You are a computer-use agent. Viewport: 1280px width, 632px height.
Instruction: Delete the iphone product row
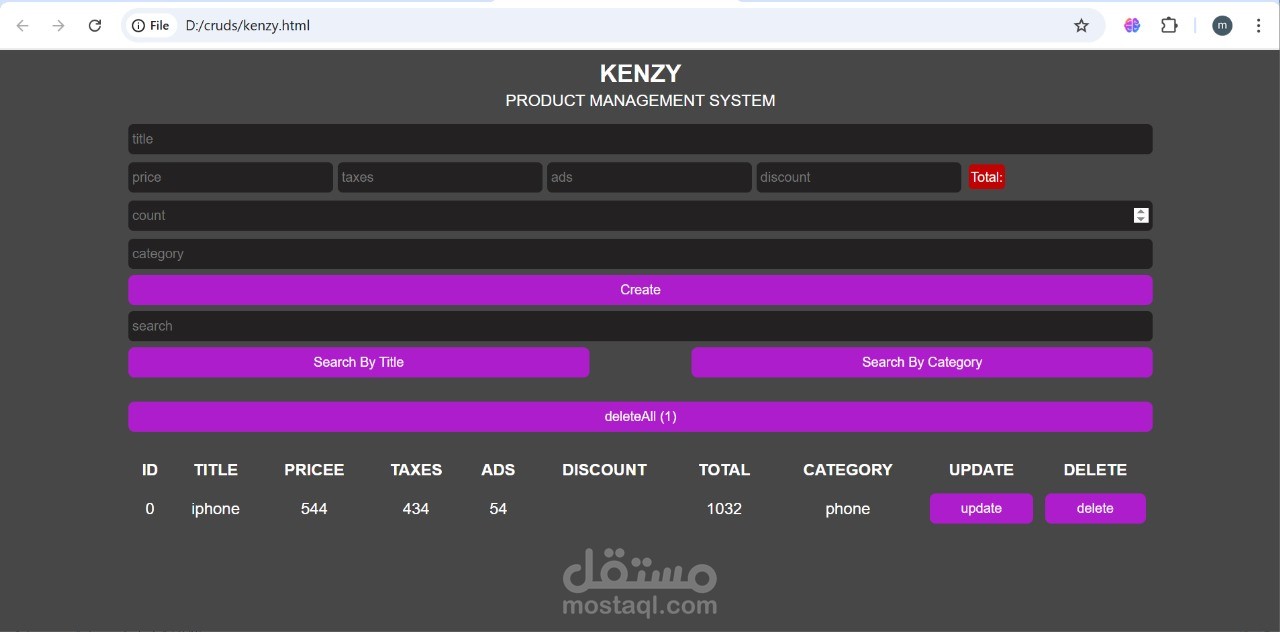click(1095, 508)
